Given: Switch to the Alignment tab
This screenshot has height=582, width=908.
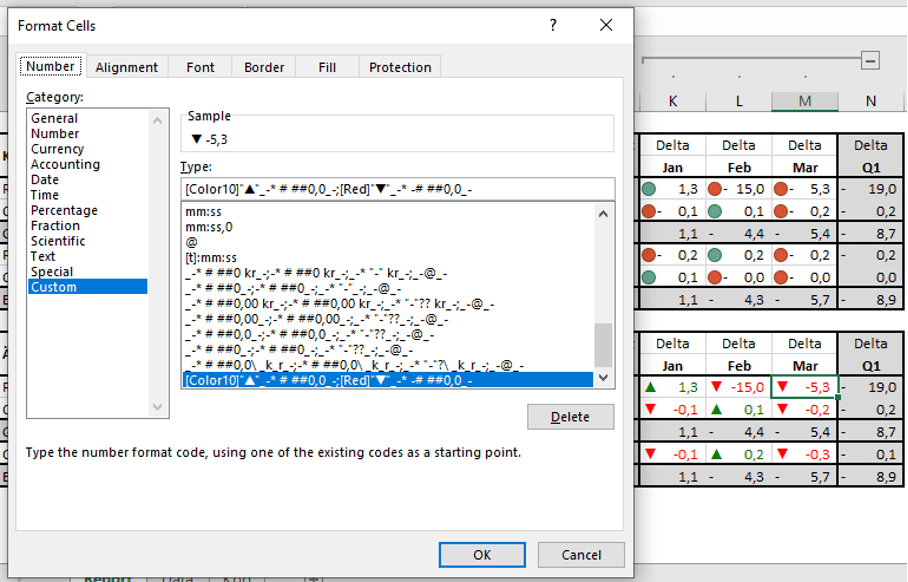Looking at the screenshot, I should tap(126, 67).
